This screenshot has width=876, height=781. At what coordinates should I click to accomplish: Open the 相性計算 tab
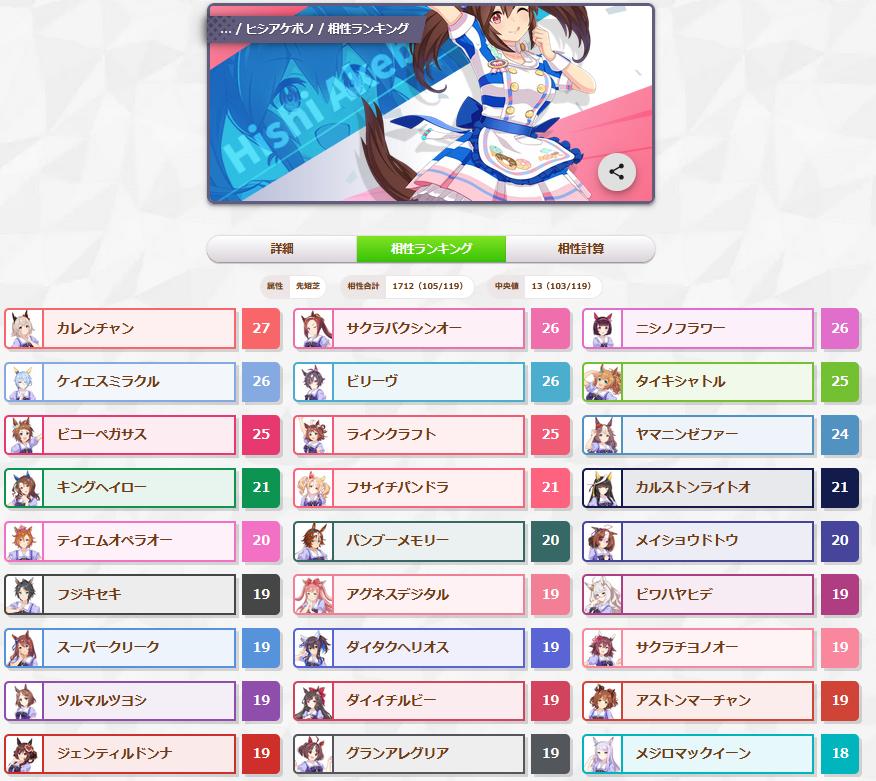pos(580,249)
